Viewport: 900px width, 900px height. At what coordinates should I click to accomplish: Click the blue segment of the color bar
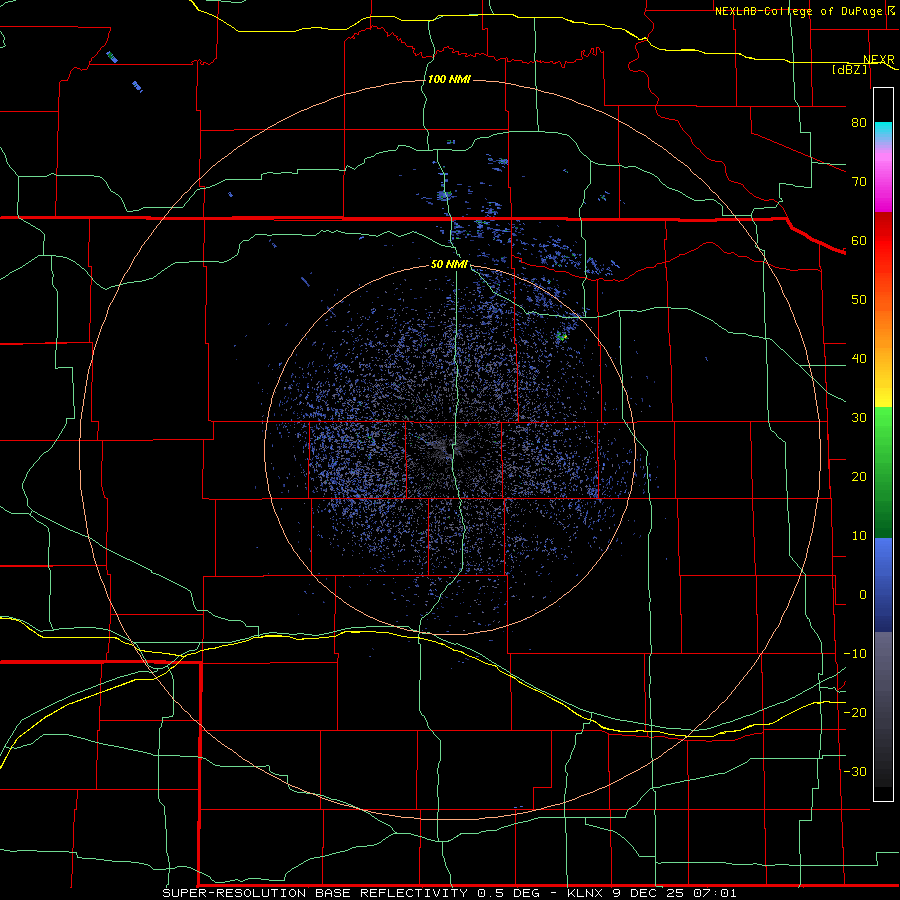click(x=883, y=585)
